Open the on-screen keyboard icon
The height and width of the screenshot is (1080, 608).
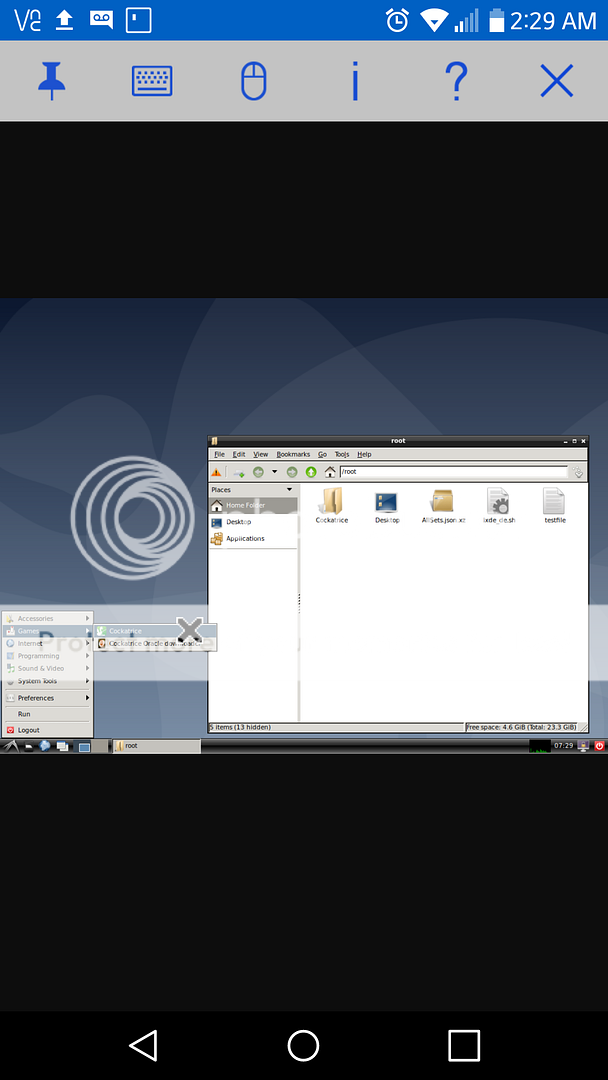(x=152, y=81)
